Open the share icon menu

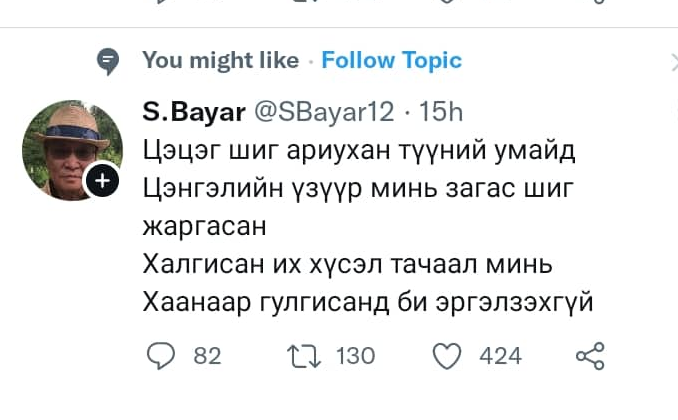591,355
